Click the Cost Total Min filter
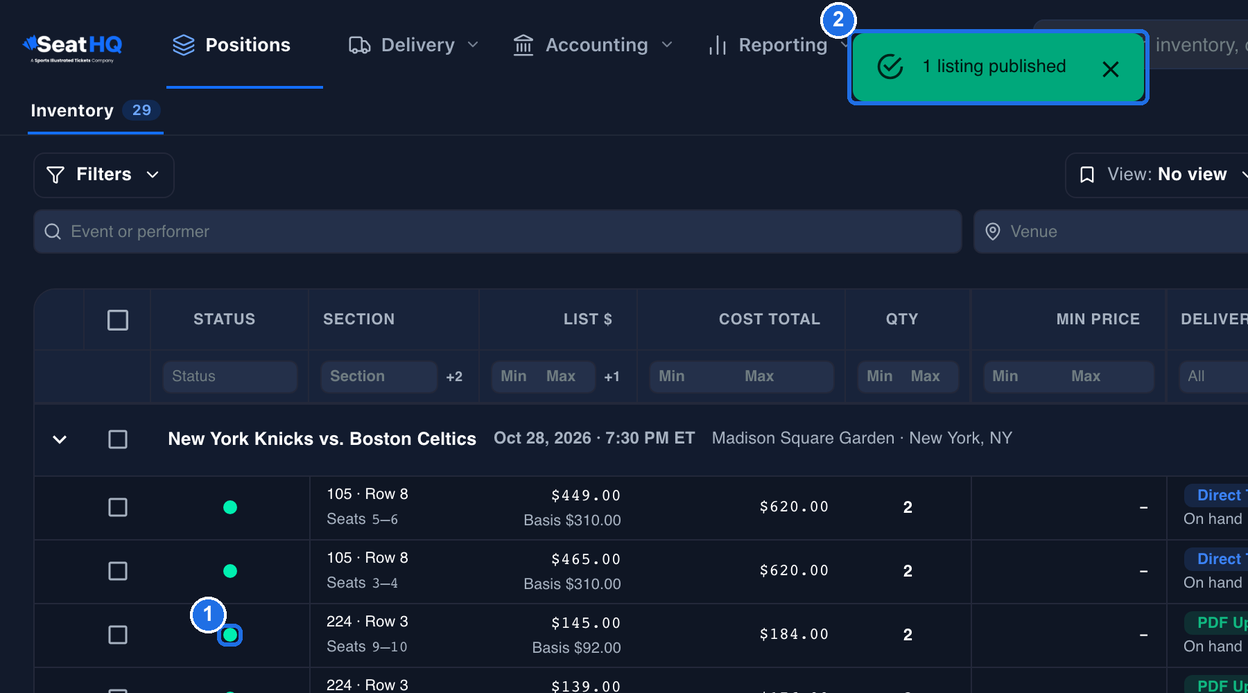This screenshot has height=693, width=1248. point(672,376)
